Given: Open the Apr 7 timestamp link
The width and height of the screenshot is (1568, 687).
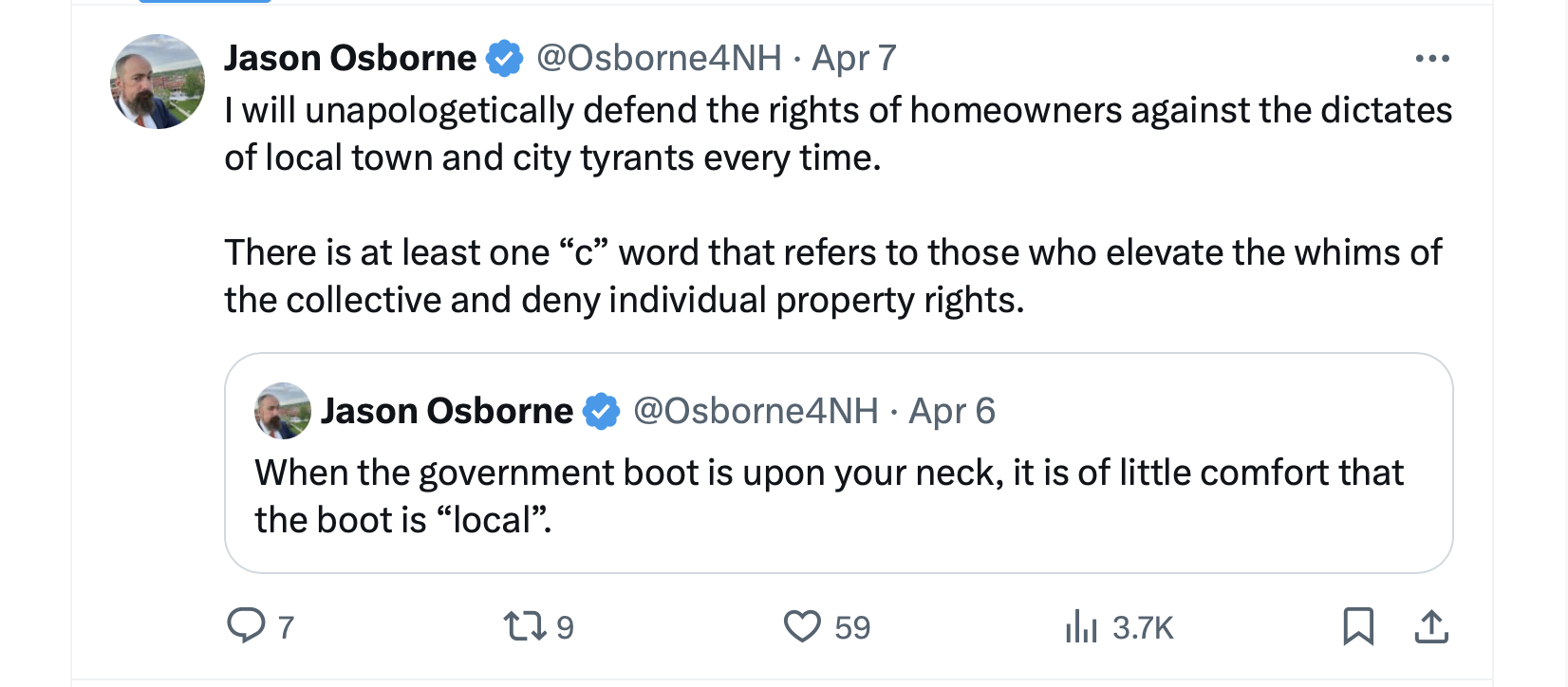Looking at the screenshot, I should tap(853, 59).
